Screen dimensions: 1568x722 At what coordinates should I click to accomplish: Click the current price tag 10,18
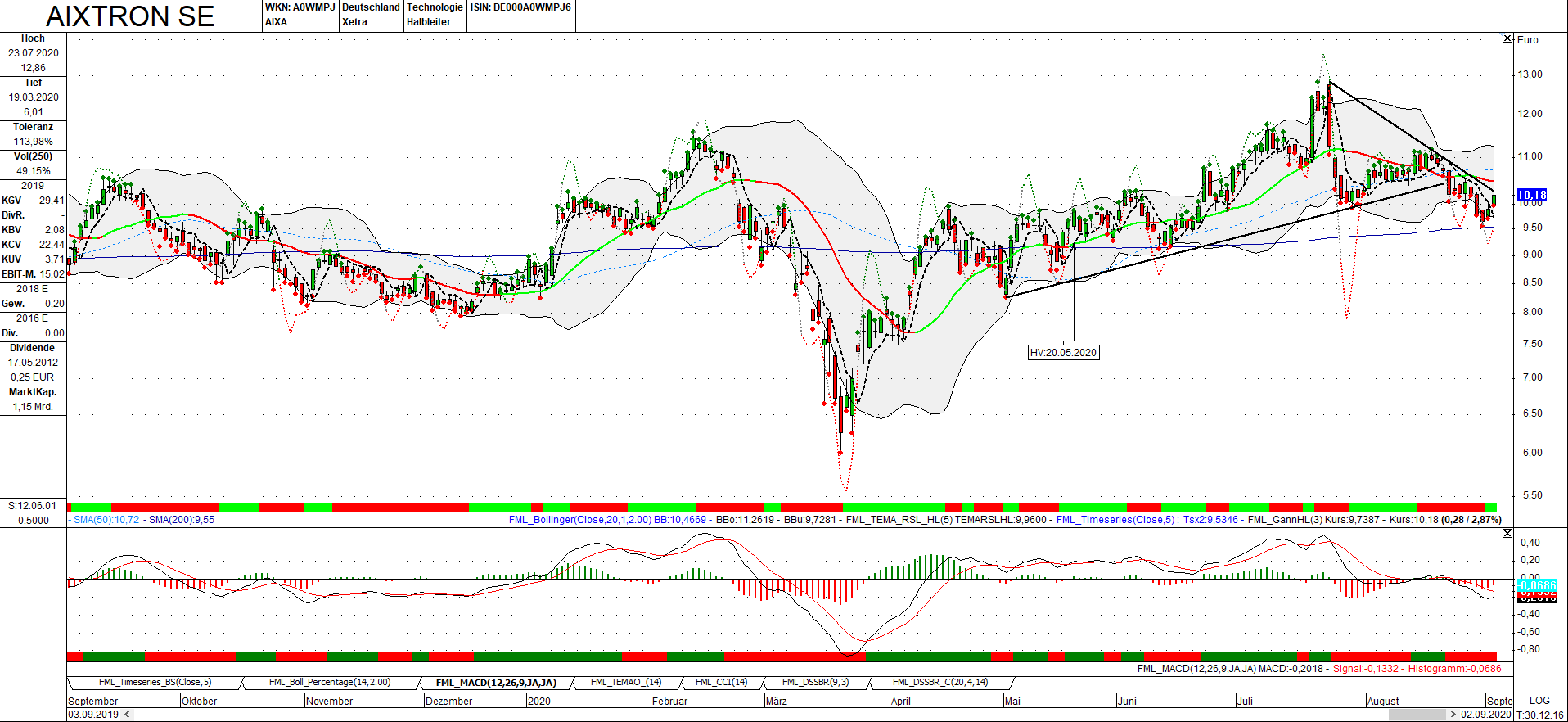(1532, 195)
